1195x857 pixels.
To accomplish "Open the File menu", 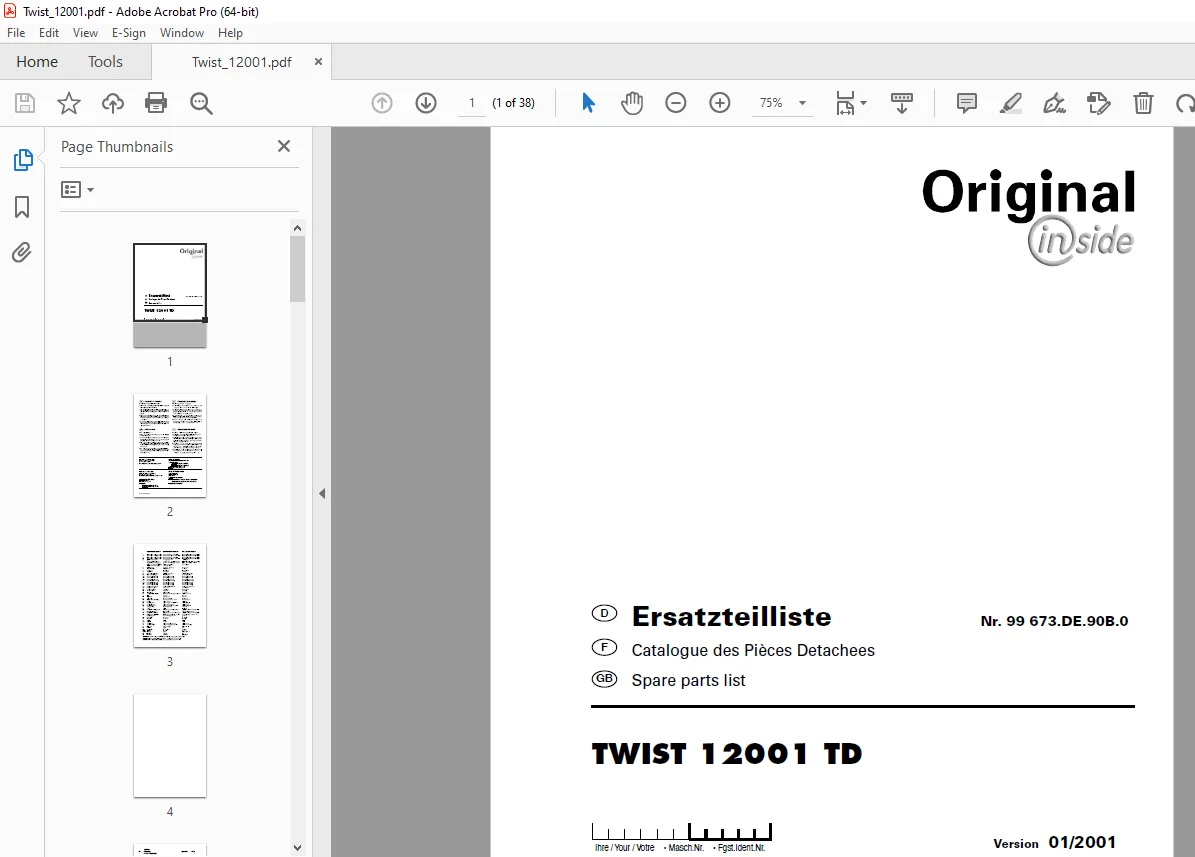I will click(16, 33).
